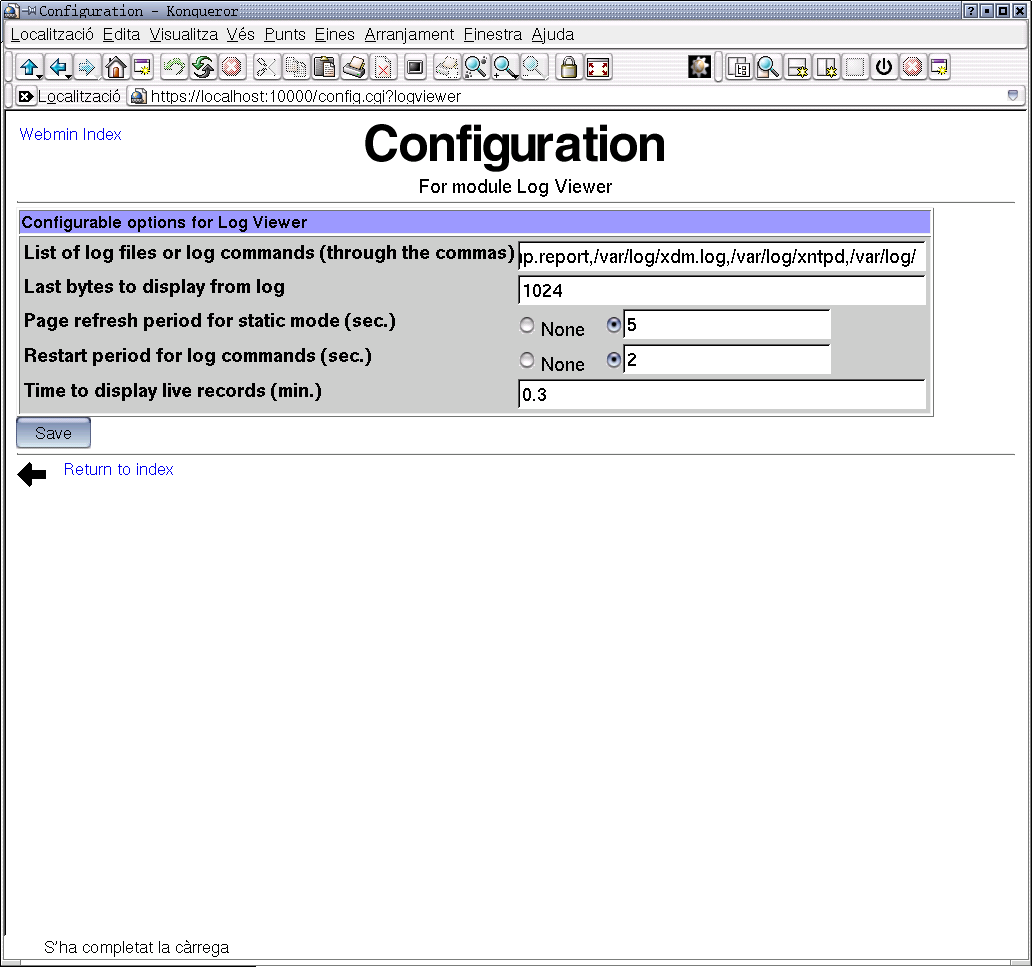
Task: Select None for Restart period for log commands
Action: coord(527,361)
